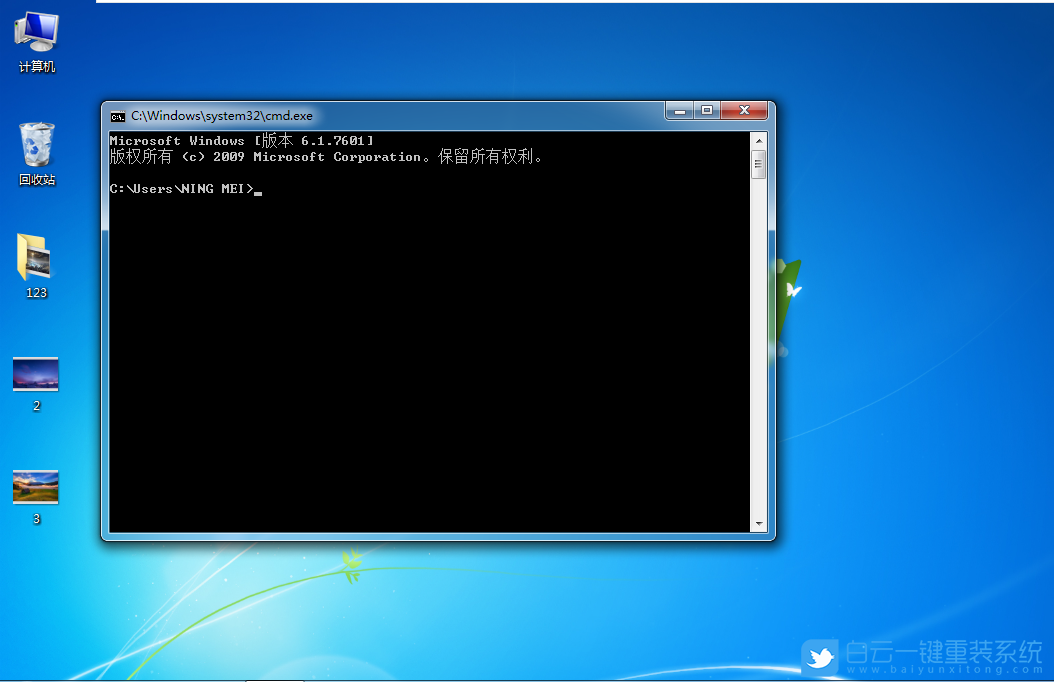Click the scrollbar down arrow in the console

[x=759, y=523]
